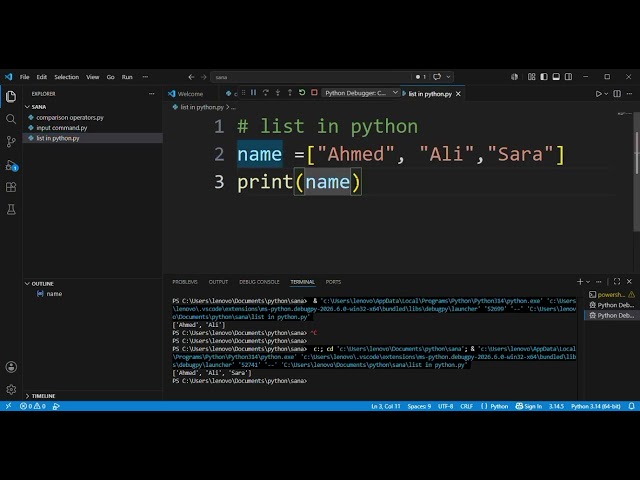The height and width of the screenshot is (480, 640).
Task: Open the Accounts menu icon
Action: coord(11,367)
